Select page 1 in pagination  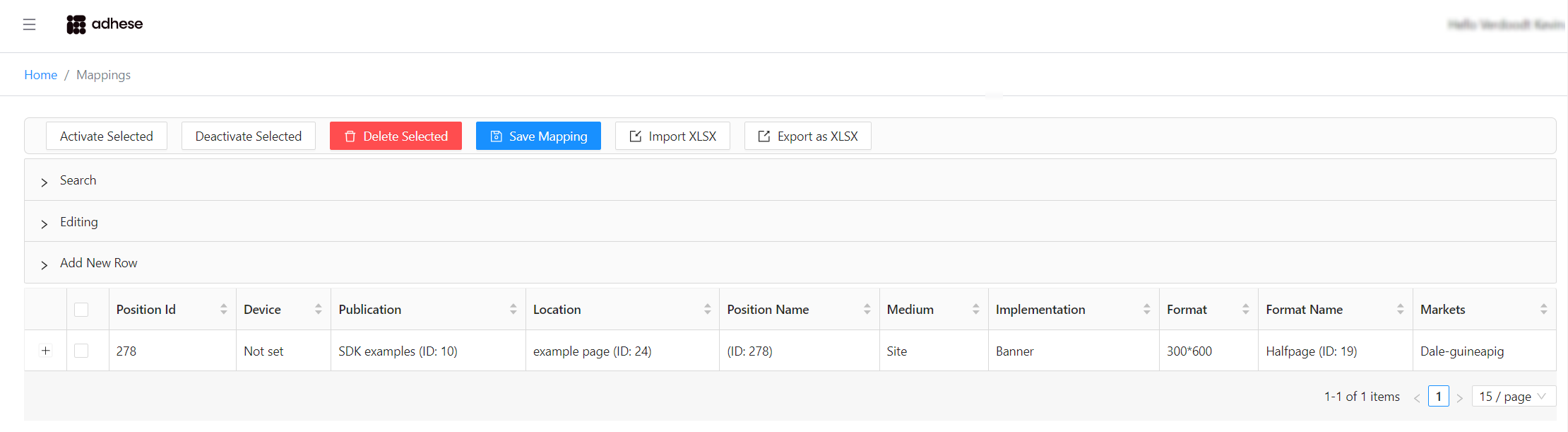[1438, 397]
